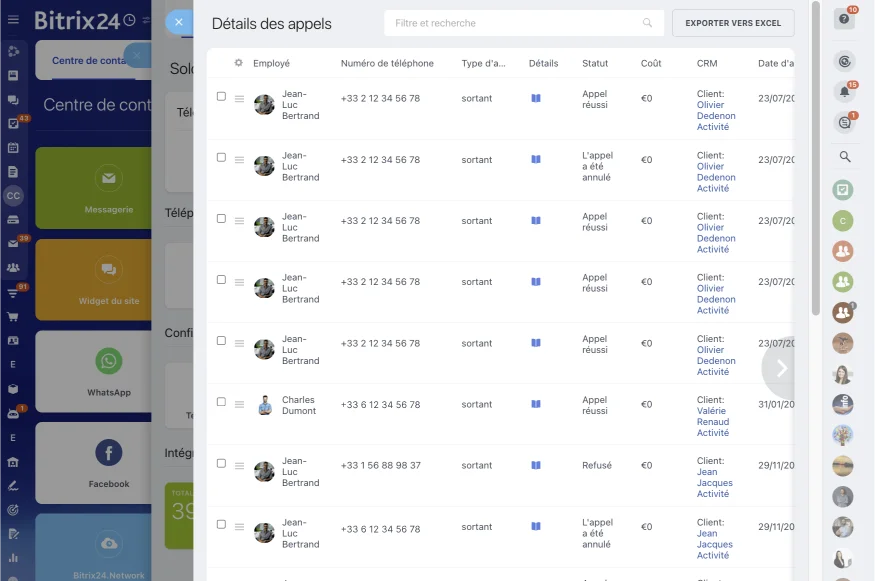This screenshot has width=875, height=581.
Task: Click Exporter vers Excel button
Action: click(733, 23)
